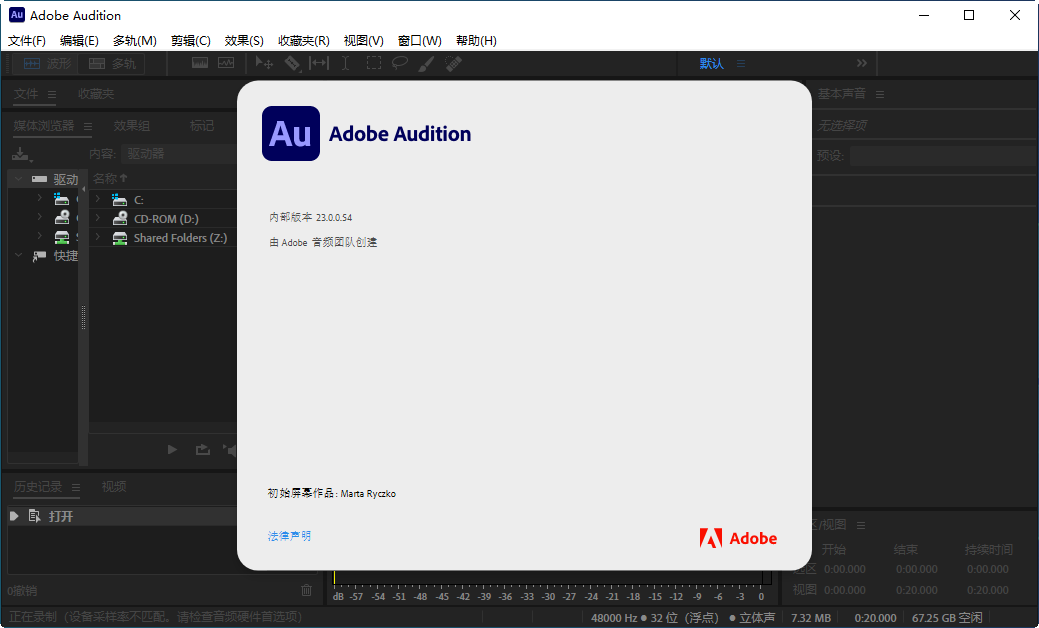1039x628 pixels.
Task: Choose the Spot Healing Brush tool
Action: pos(452,63)
